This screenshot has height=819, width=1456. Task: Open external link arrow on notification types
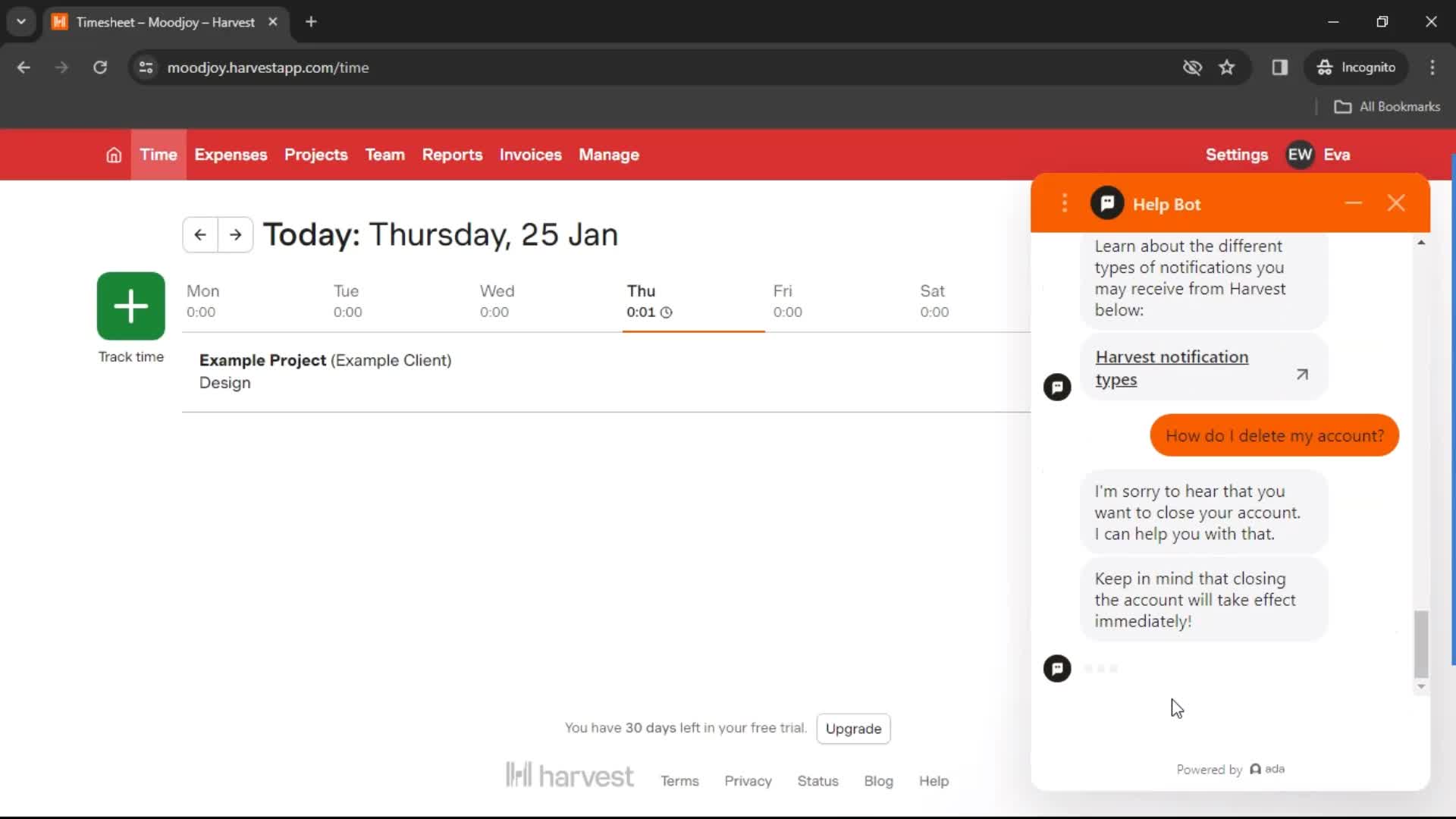tap(1302, 374)
